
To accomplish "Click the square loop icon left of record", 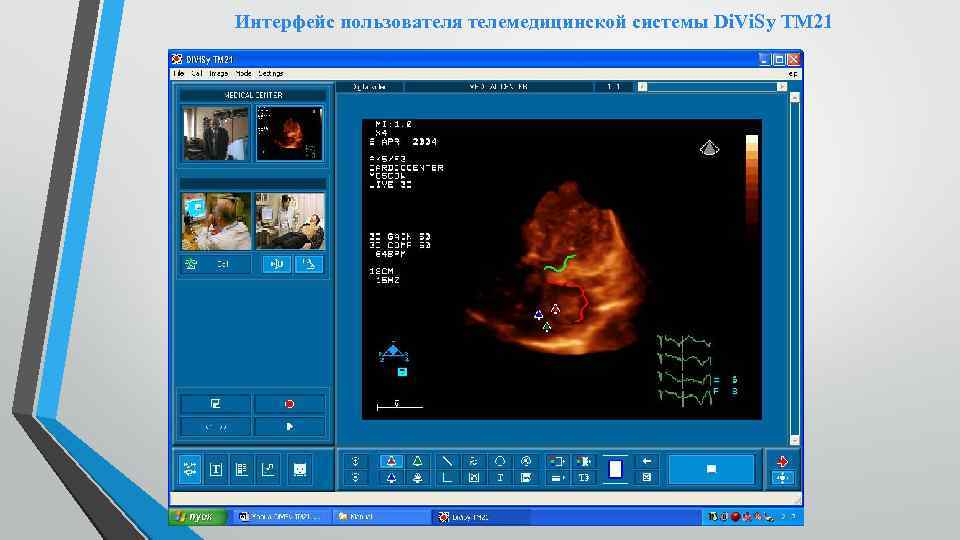I will click(x=216, y=404).
